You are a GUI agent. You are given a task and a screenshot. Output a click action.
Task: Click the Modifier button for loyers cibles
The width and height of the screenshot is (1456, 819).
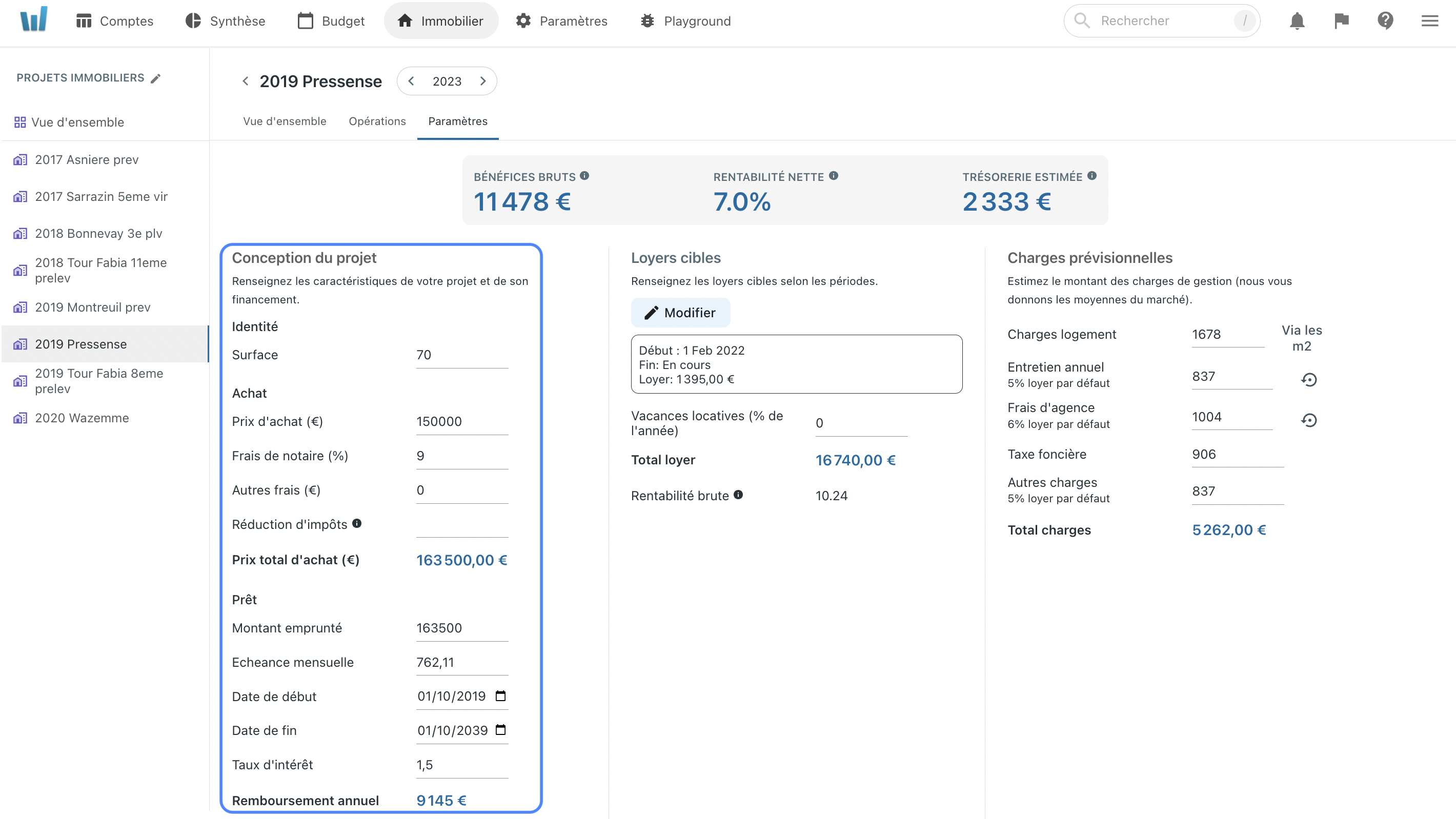(x=679, y=312)
